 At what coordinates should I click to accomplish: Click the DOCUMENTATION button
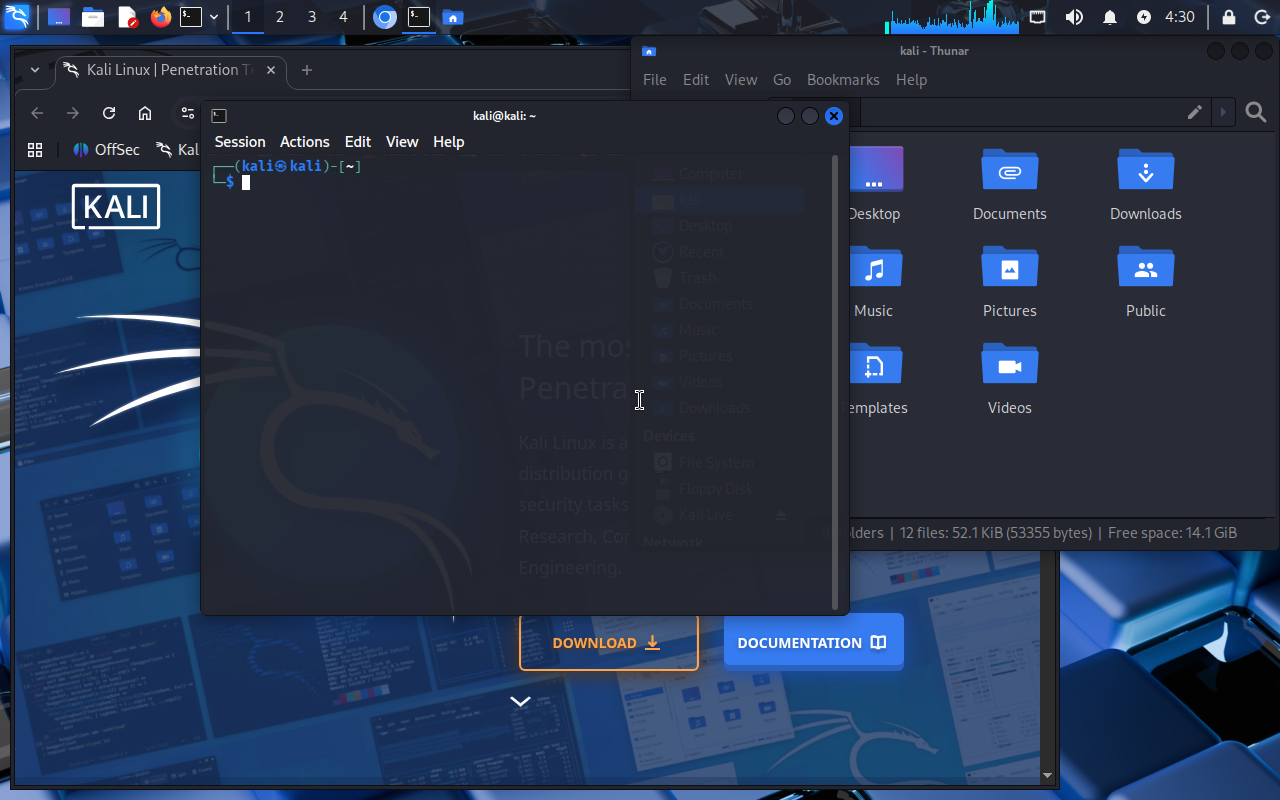click(x=813, y=643)
